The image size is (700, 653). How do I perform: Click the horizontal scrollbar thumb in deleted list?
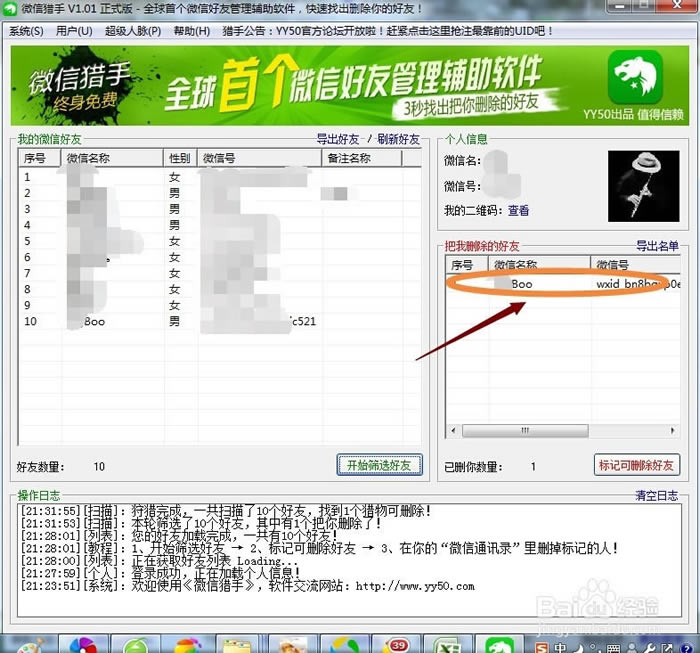tap(525, 431)
